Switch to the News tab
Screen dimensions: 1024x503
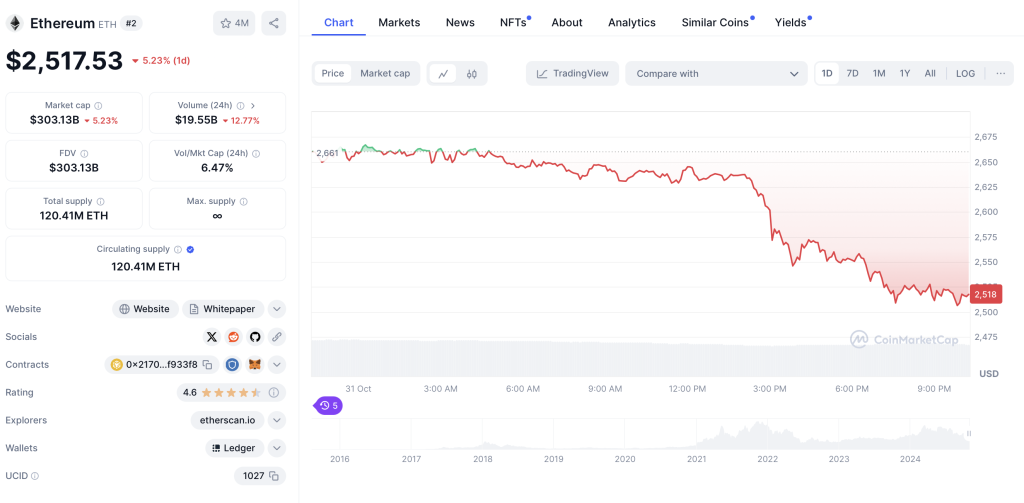click(460, 22)
